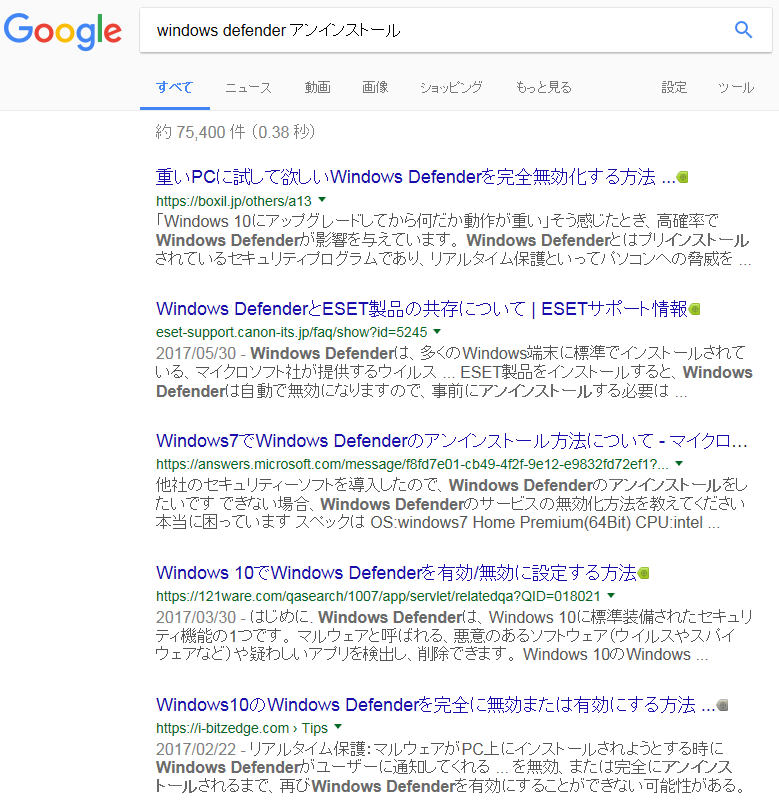
Task: Open the もっと見る menu
Action: tap(544, 87)
